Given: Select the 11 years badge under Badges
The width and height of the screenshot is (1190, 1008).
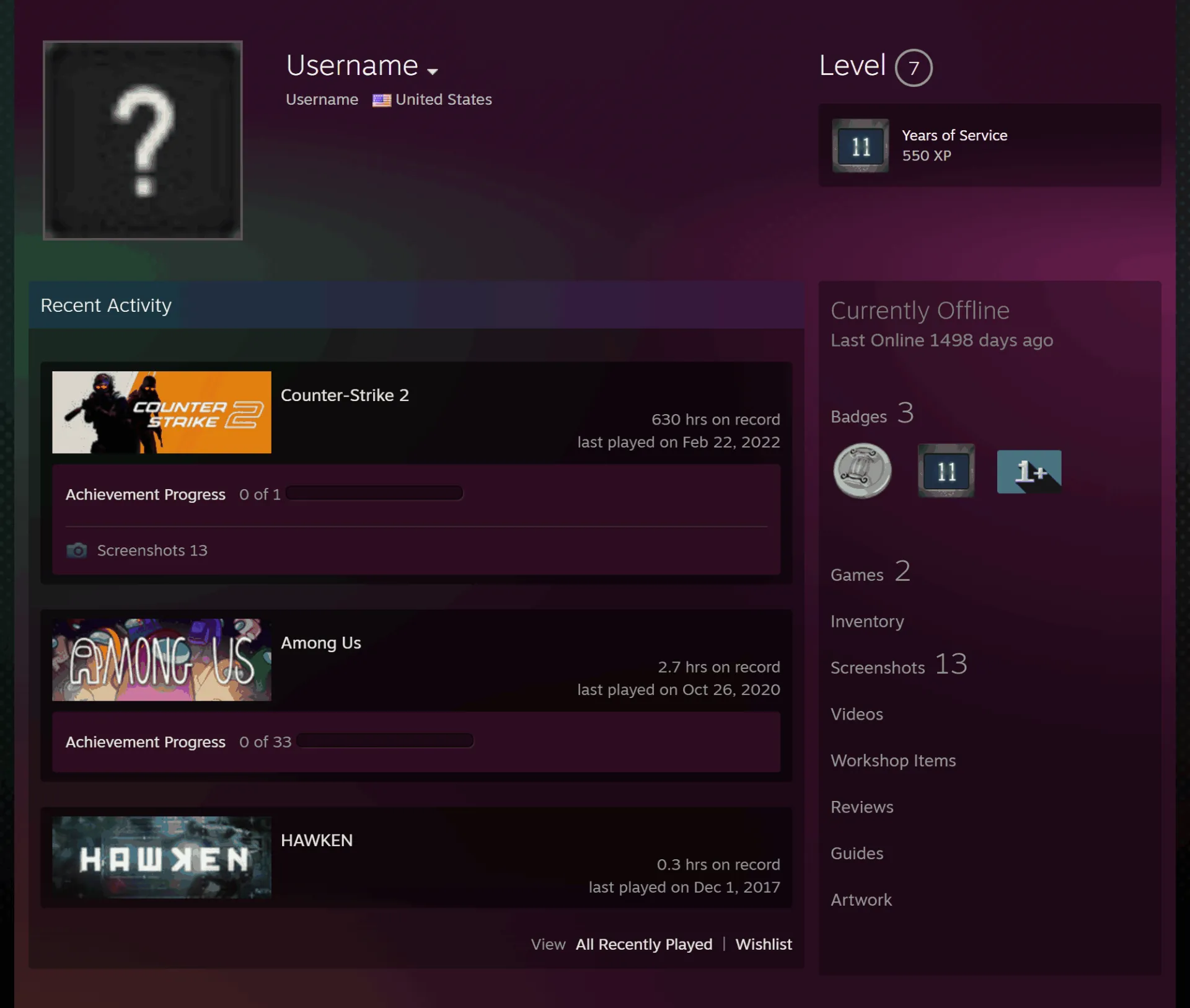Looking at the screenshot, I should 946,471.
